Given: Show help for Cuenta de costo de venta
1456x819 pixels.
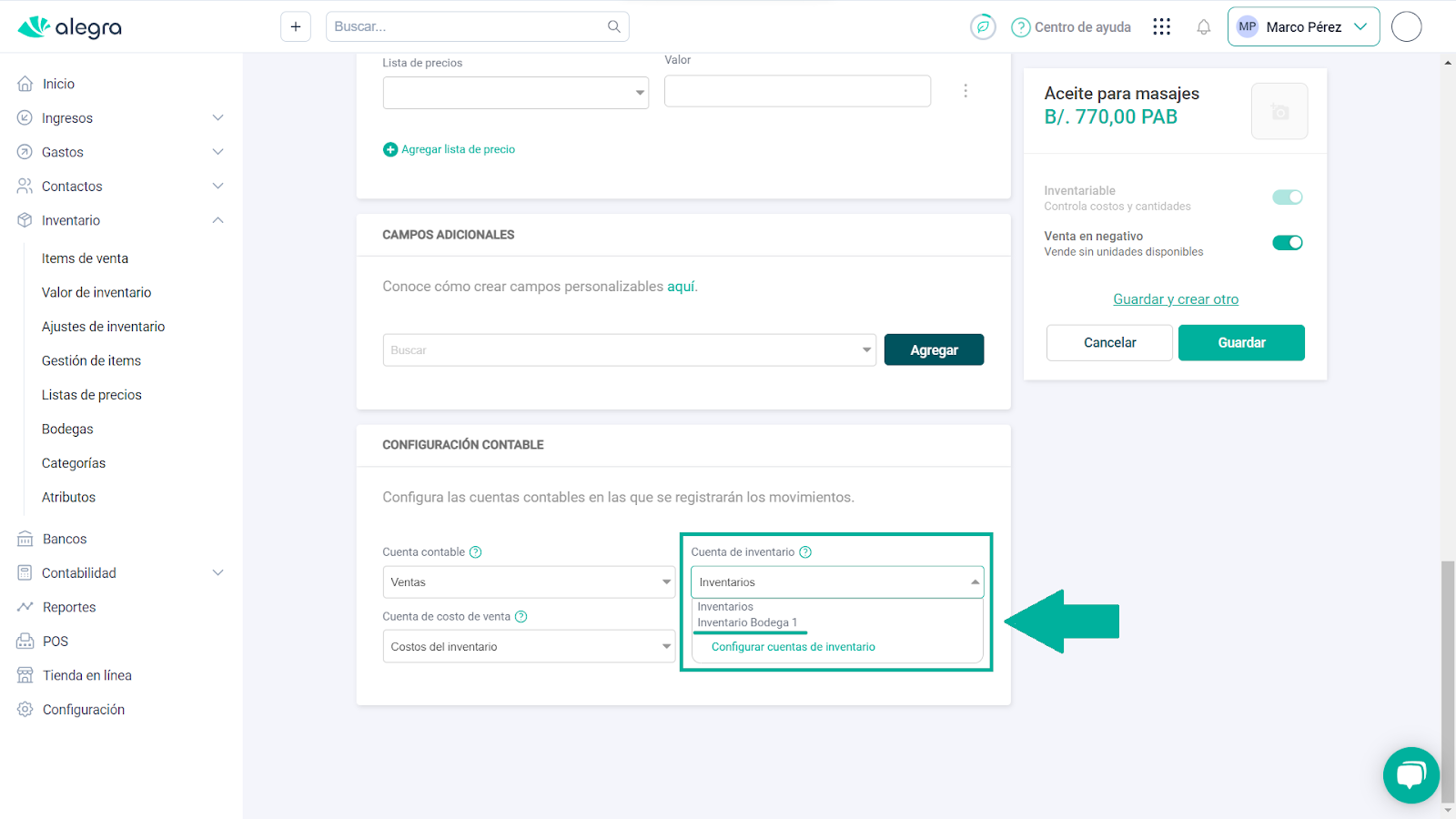Looking at the screenshot, I should [x=521, y=617].
